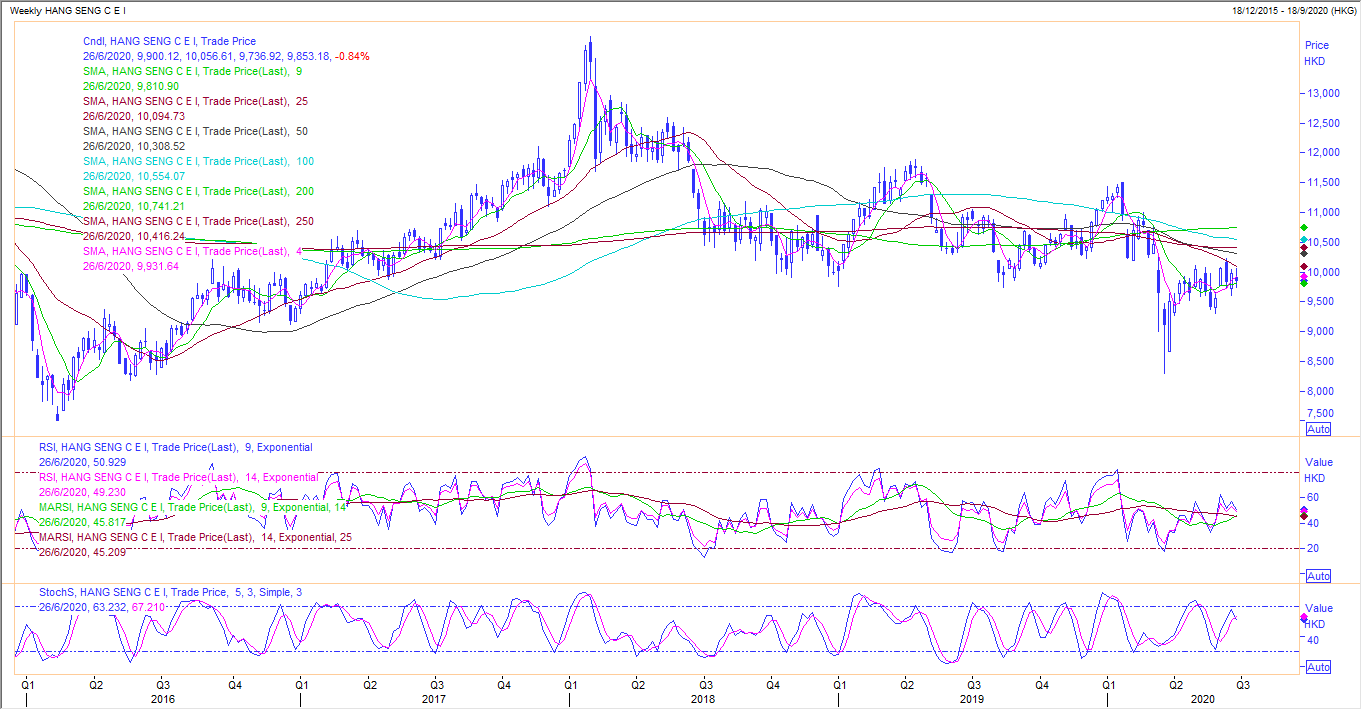Click the Price HKD axis heading
The height and width of the screenshot is (710, 1362).
[x=1317, y=53]
